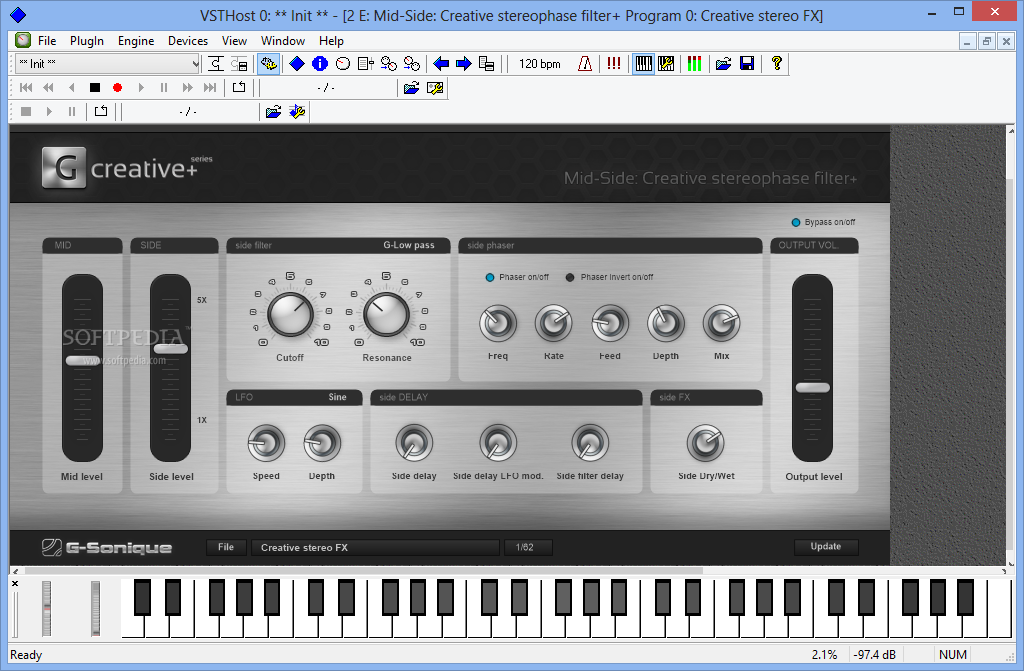Image resolution: width=1024 pixels, height=671 pixels.
Task: Open plugin info via blue 'i' icon
Action: click(x=320, y=63)
